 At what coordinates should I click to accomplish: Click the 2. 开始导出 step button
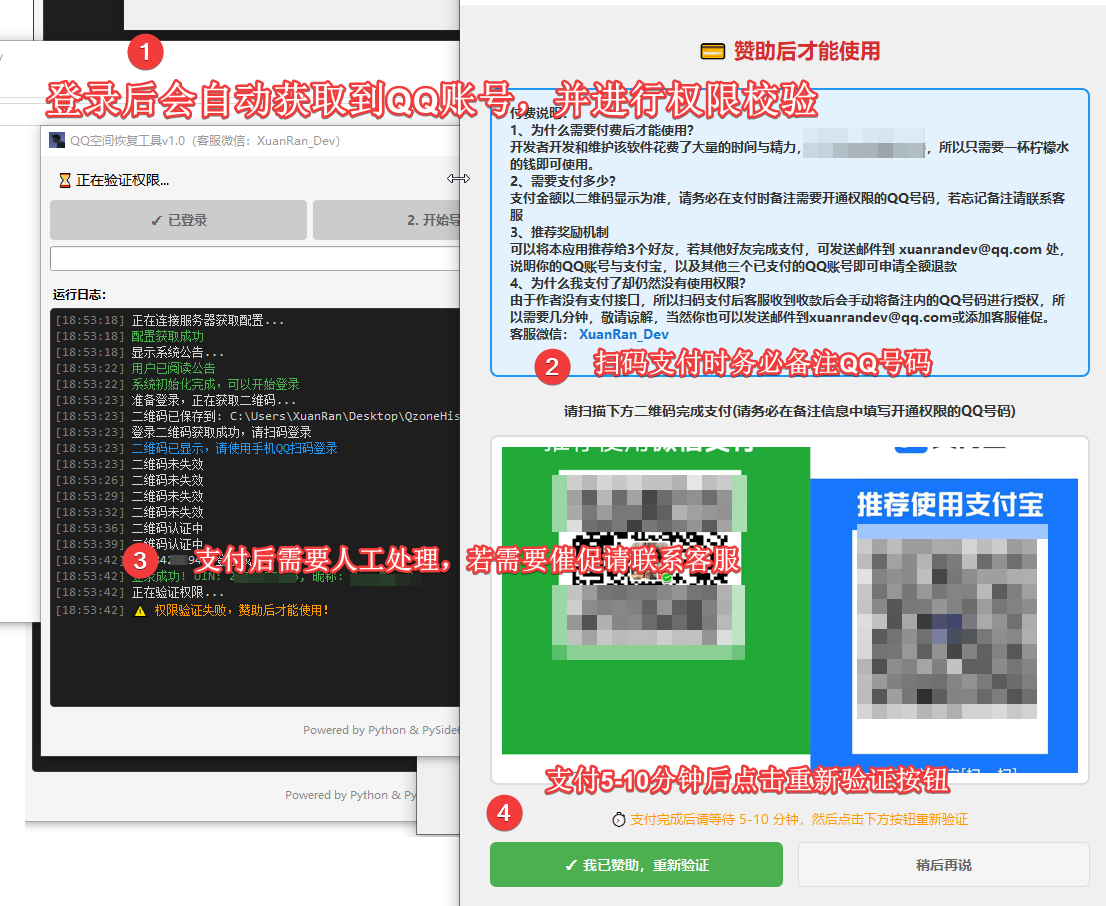(386, 220)
